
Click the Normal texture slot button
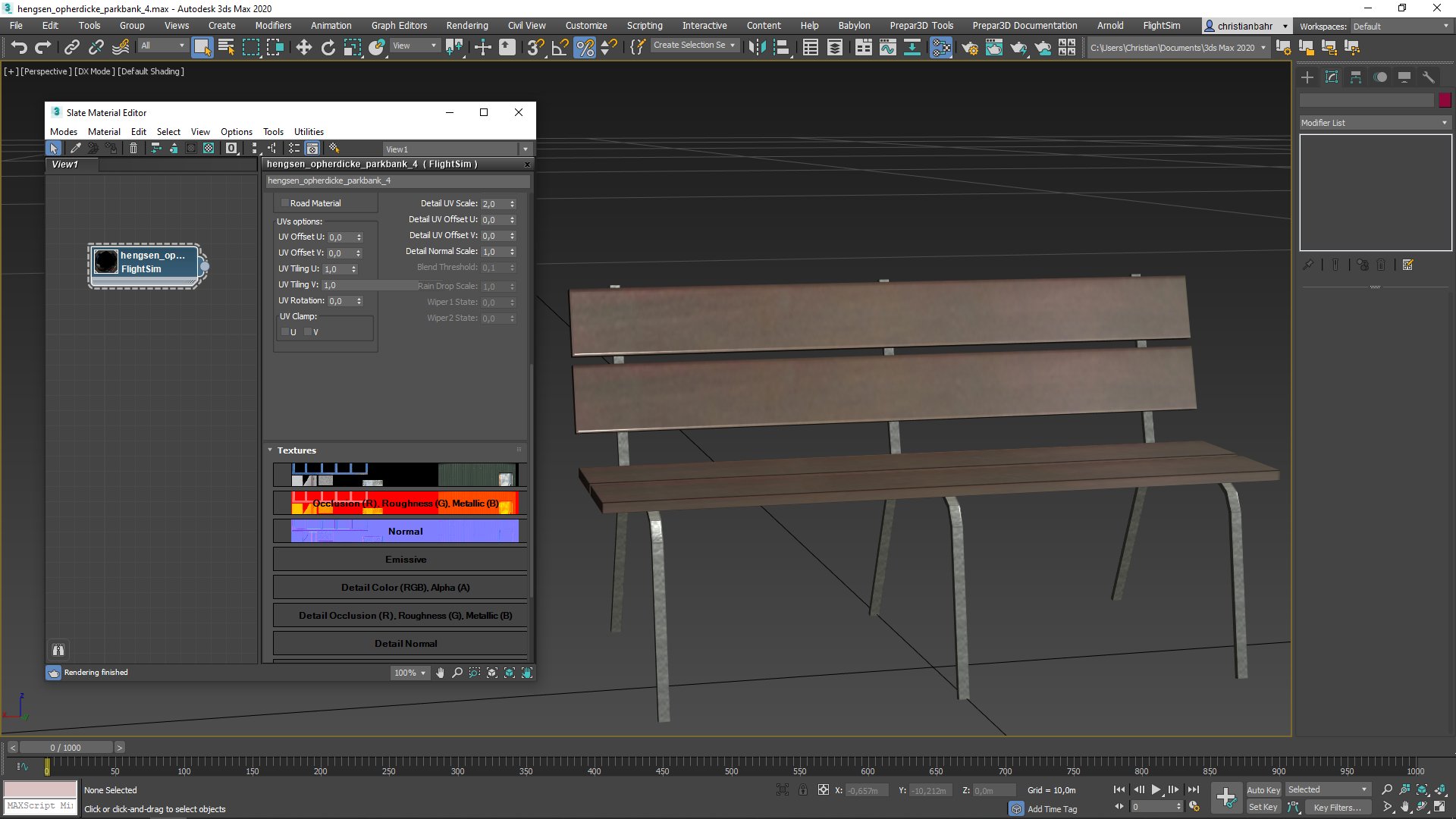[405, 530]
